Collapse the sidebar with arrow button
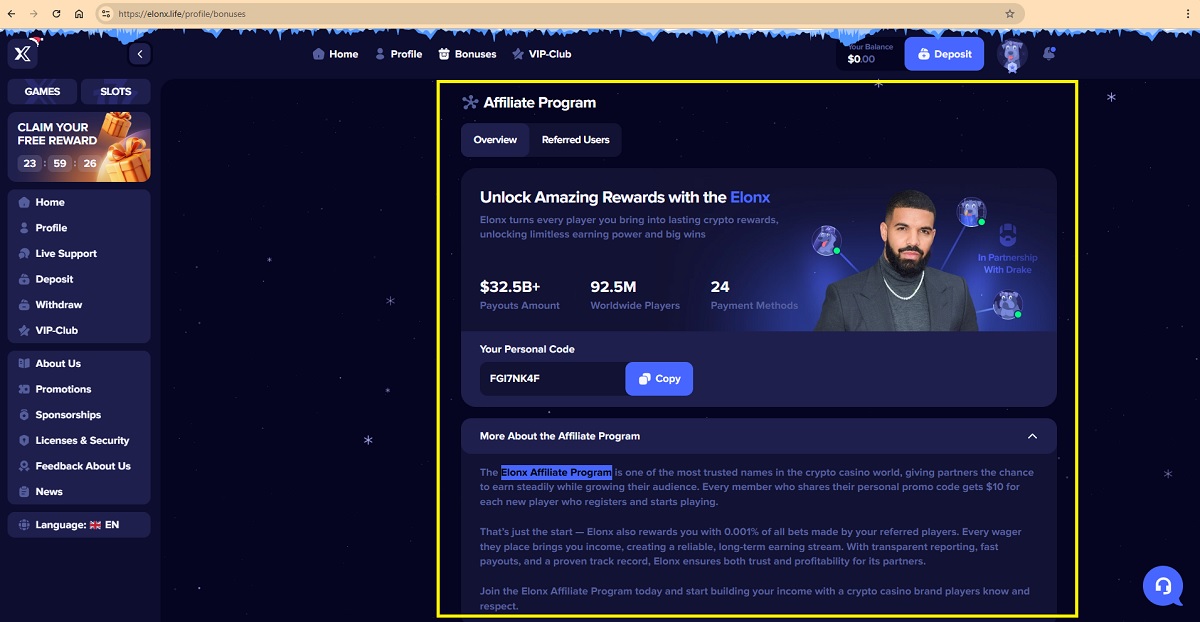Viewport: 1200px width, 622px height. (140, 54)
